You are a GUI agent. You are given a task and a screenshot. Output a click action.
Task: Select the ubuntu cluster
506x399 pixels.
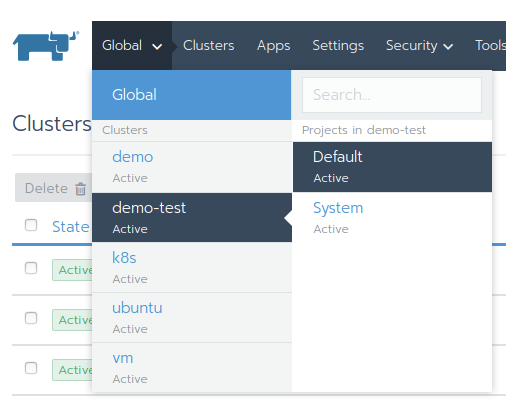tap(192, 317)
